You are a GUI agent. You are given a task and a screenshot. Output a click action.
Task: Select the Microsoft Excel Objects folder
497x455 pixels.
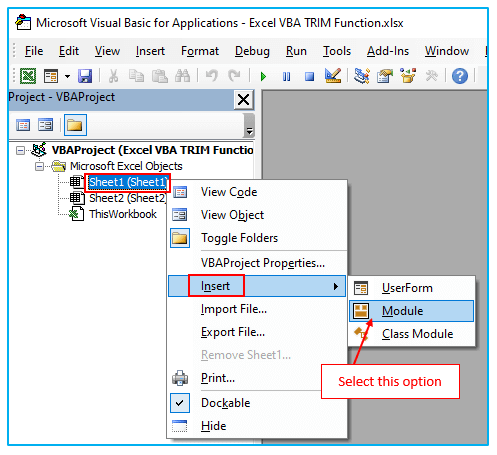[126, 166]
